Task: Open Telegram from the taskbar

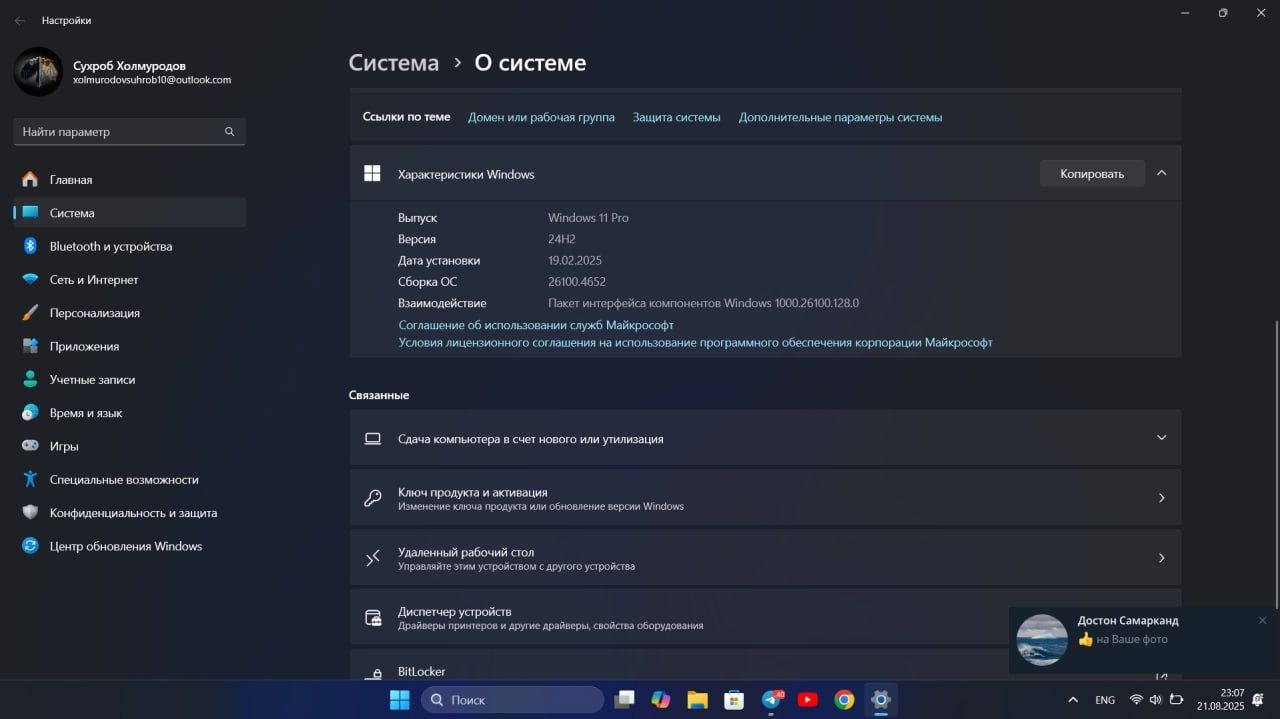Action: (771, 700)
